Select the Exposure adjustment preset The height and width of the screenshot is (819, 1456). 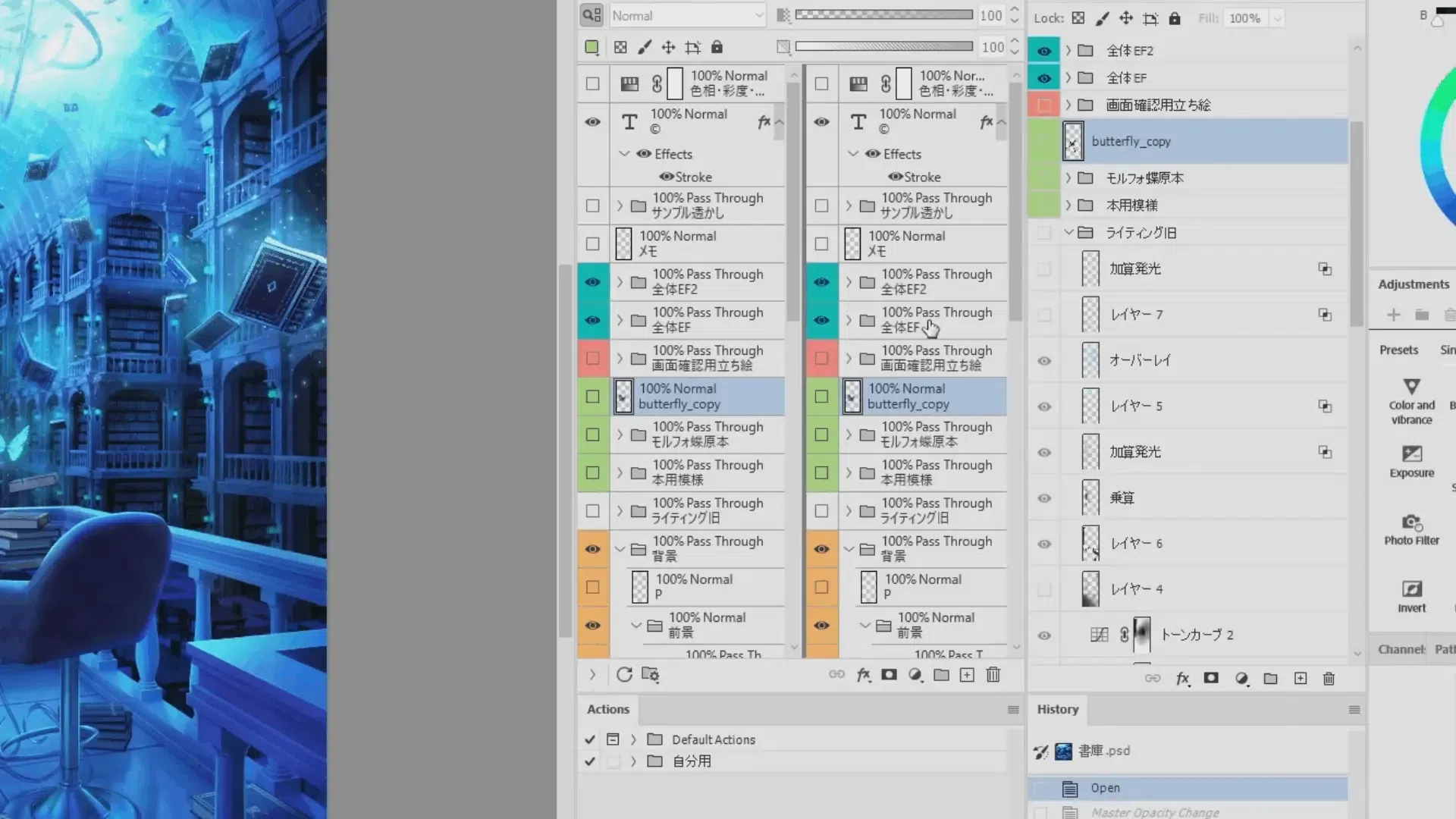(x=1411, y=461)
